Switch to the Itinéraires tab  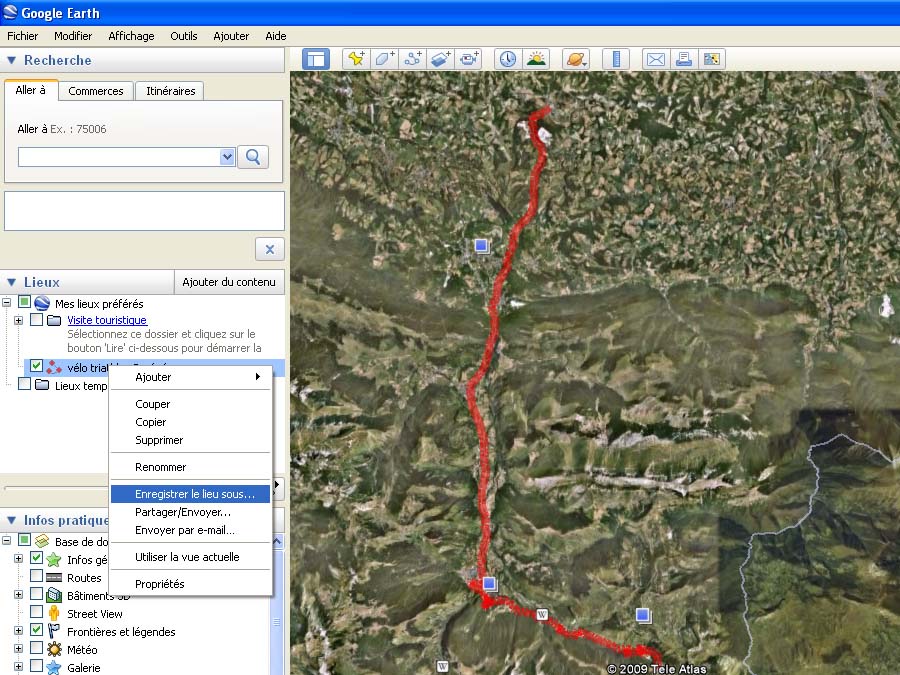pyautogui.click(x=171, y=91)
